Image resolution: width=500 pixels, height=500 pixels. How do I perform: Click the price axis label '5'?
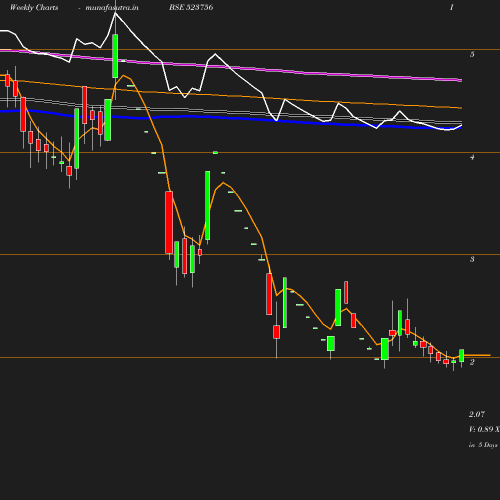tap(472, 55)
